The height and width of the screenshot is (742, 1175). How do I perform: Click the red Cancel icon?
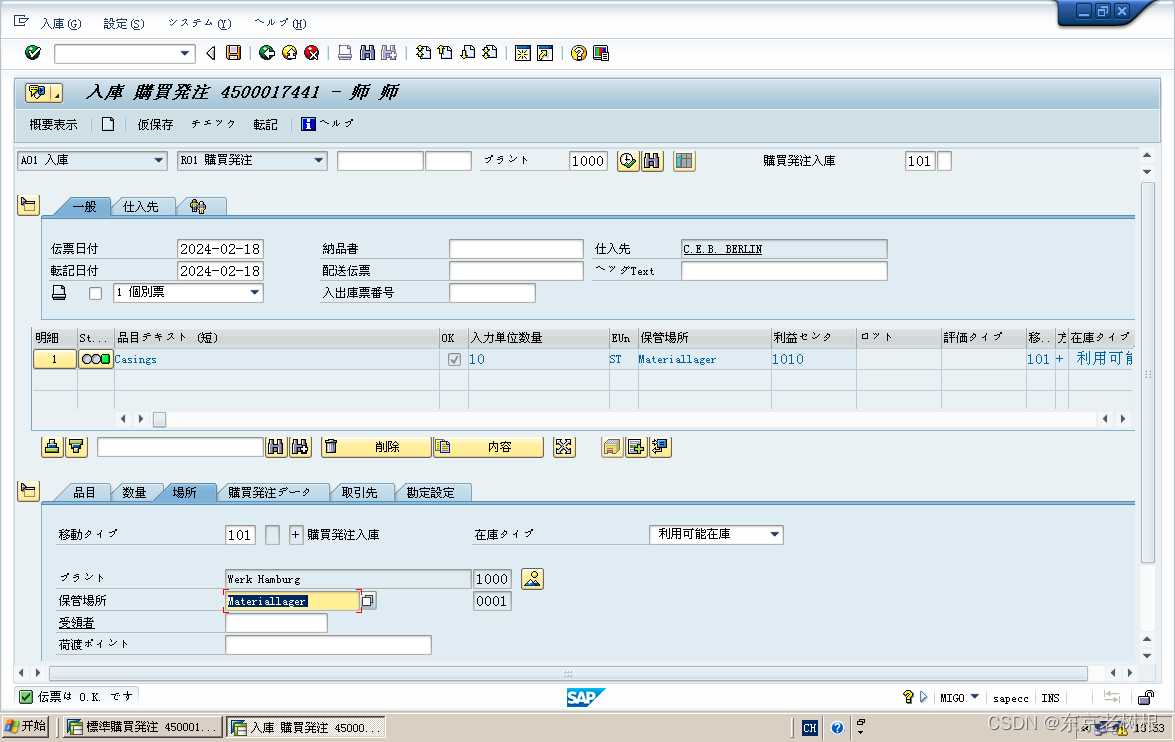coord(312,52)
